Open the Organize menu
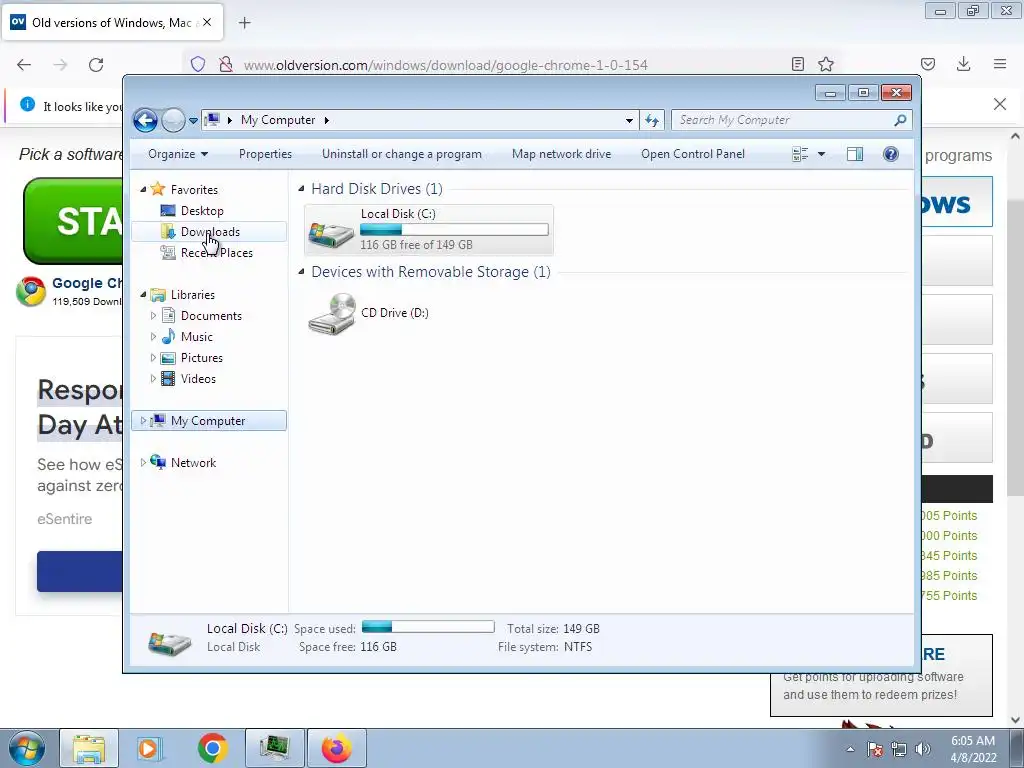The height and width of the screenshot is (768, 1024). (x=178, y=154)
